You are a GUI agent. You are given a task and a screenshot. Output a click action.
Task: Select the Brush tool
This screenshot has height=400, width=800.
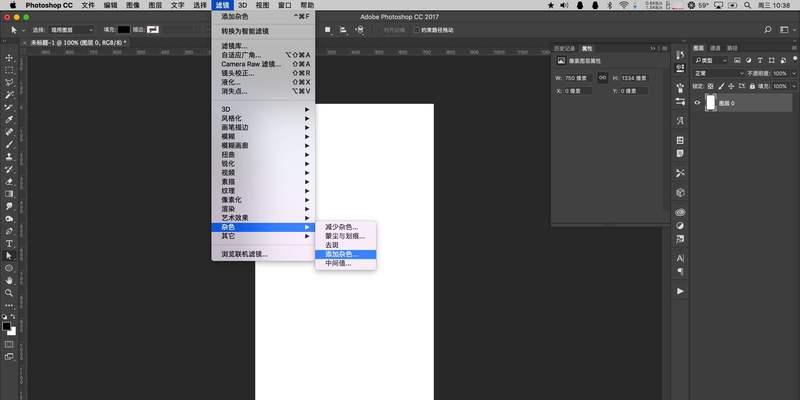9,144
